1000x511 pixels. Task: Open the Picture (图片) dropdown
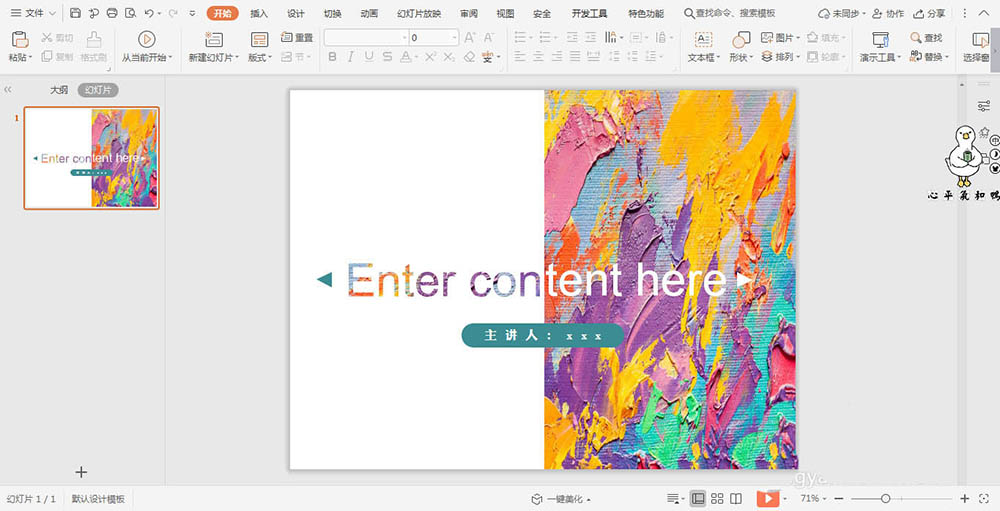pyautogui.click(x=779, y=38)
